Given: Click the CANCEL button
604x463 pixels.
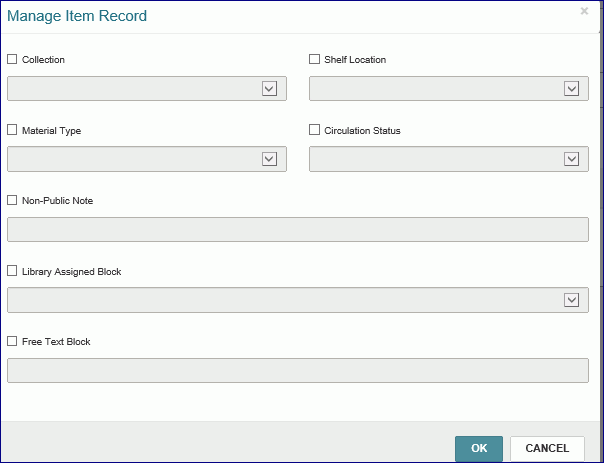Looking at the screenshot, I should [547, 448].
